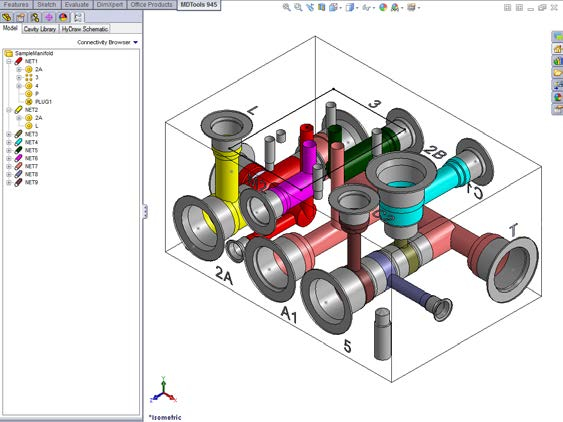Open the Edit Appearance color ball icon
Image resolution: width=563 pixels, height=422 pixels.
[x=383, y=8]
